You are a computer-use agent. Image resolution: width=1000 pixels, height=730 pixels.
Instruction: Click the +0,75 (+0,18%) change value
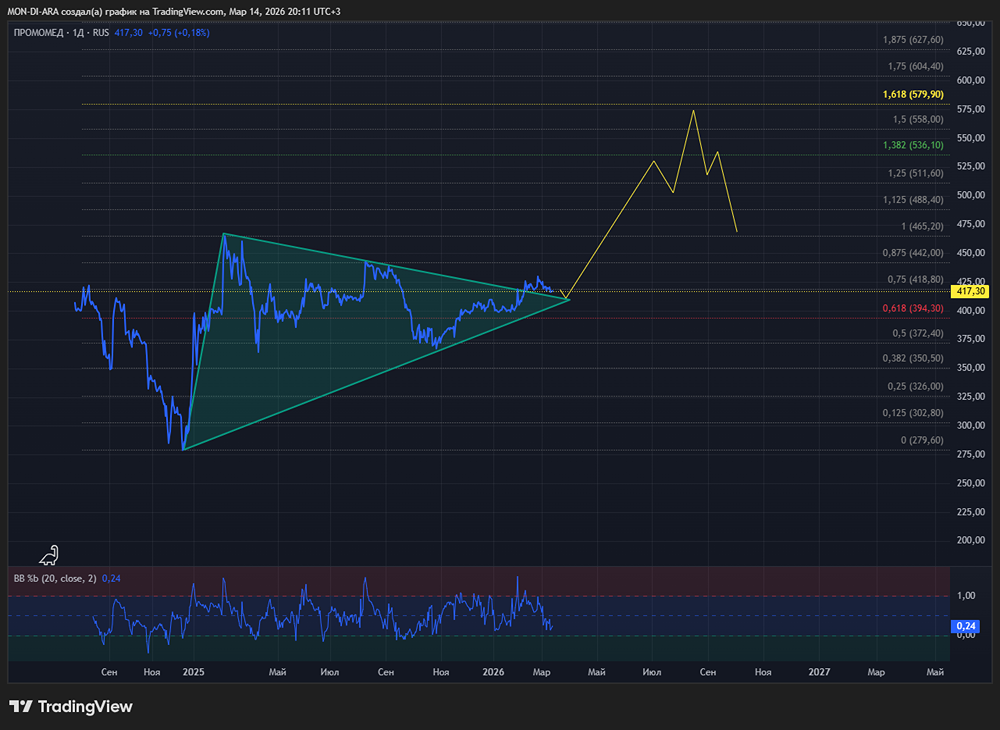pyautogui.click(x=179, y=33)
